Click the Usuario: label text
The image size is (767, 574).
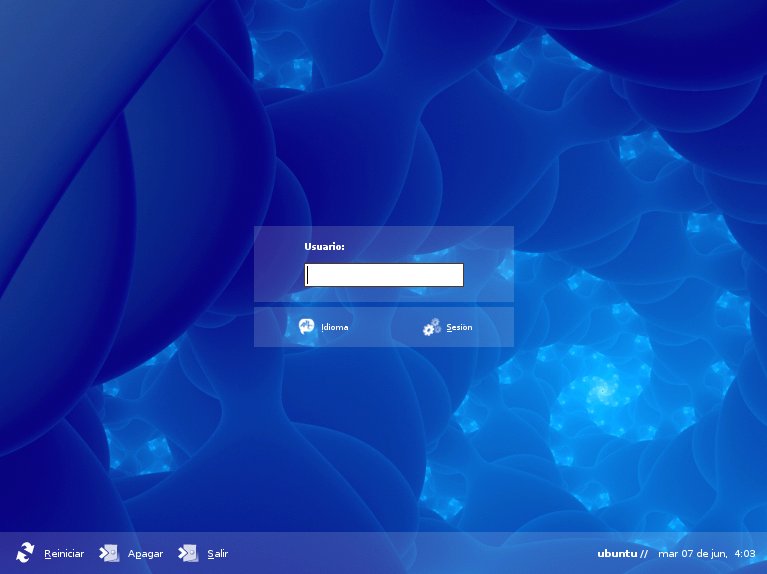pyautogui.click(x=324, y=246)
